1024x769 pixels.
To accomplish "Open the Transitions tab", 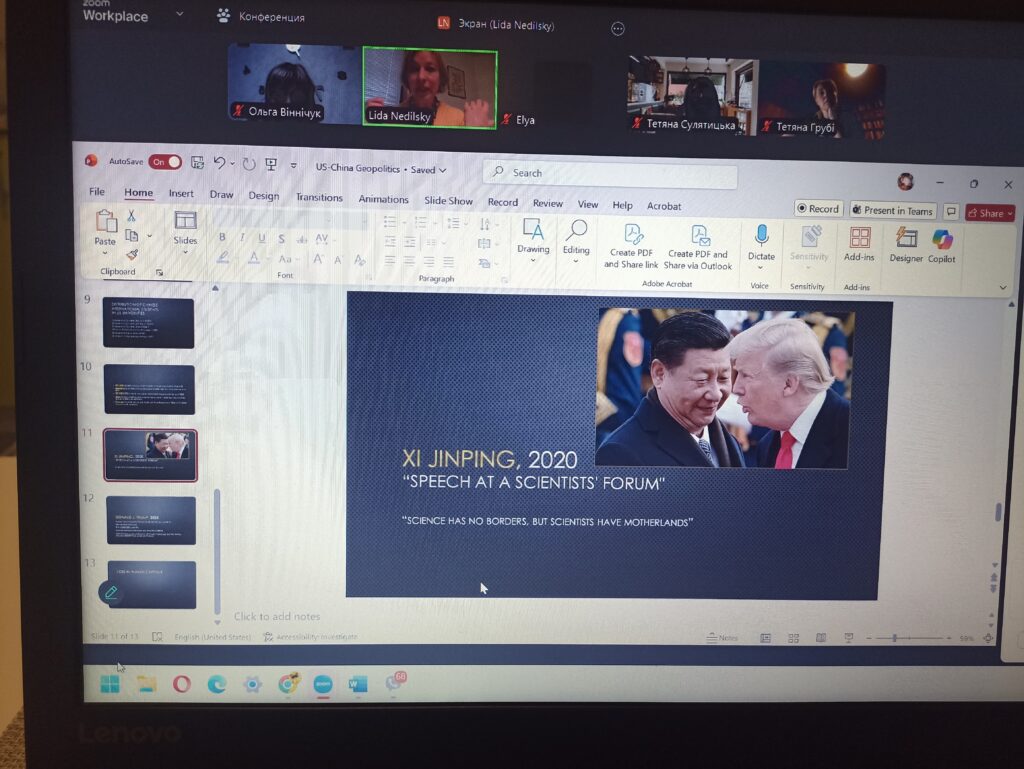I will tap(319, 198).
